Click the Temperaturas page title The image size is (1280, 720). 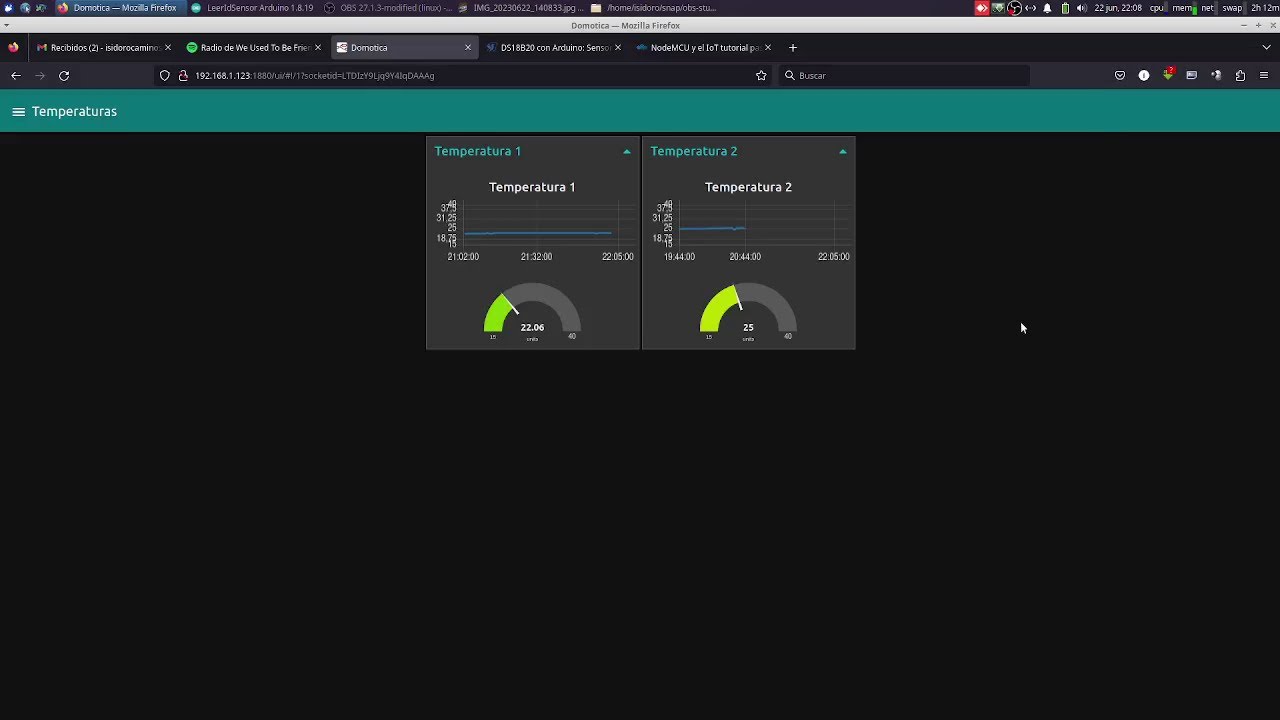[74, 111]
